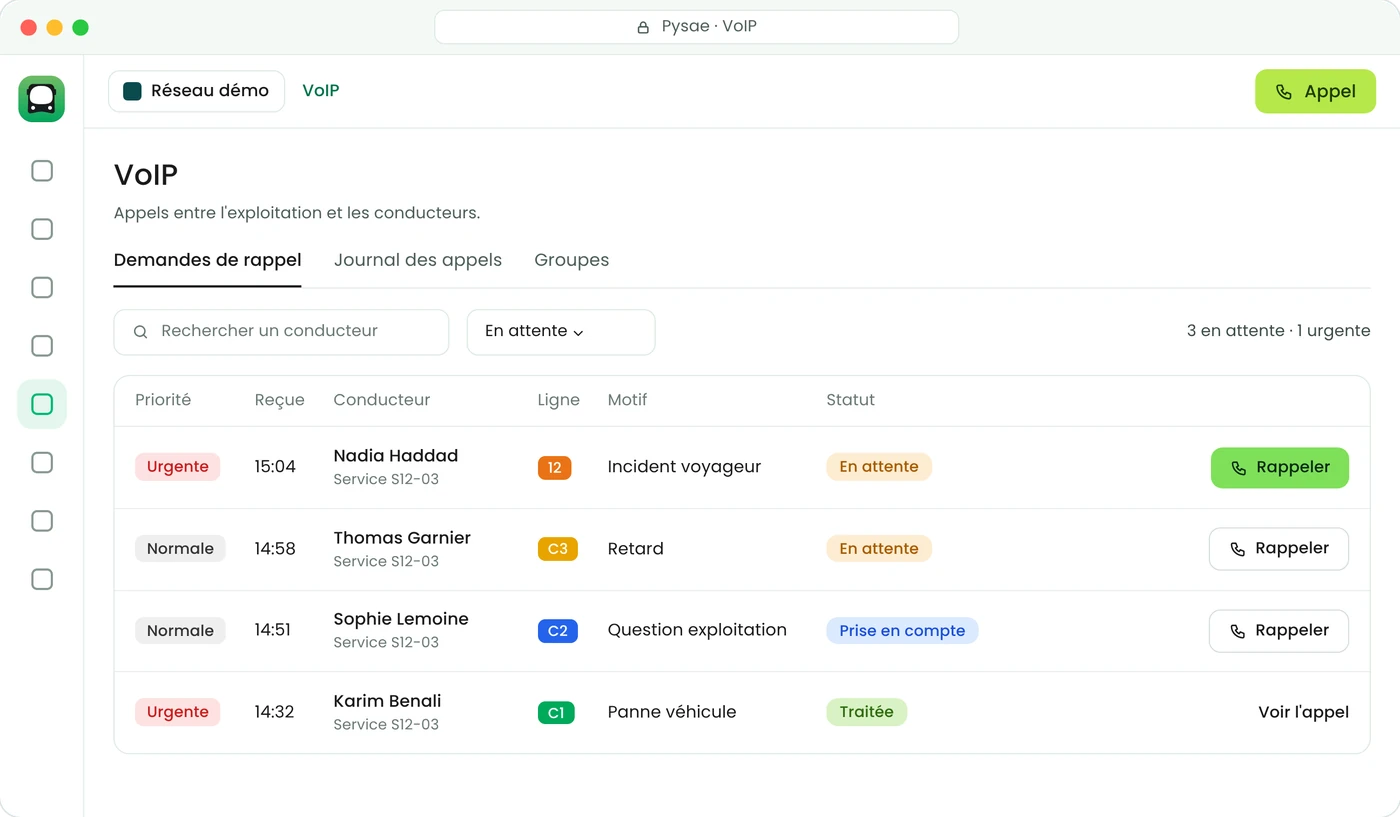Click the Question exploitation reason
Image resolution: width=1400 pixels, height=817 pixels.
[x=697, y=631]
